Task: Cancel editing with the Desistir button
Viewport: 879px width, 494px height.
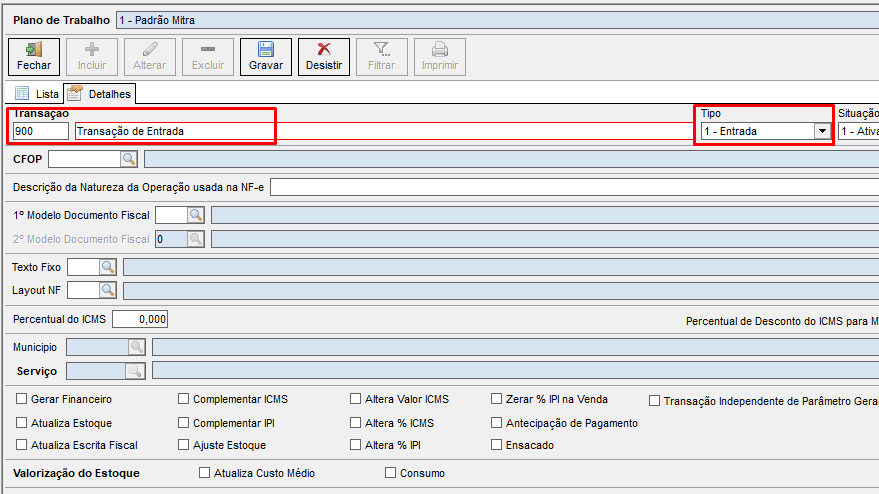Action: pos(324,57)
